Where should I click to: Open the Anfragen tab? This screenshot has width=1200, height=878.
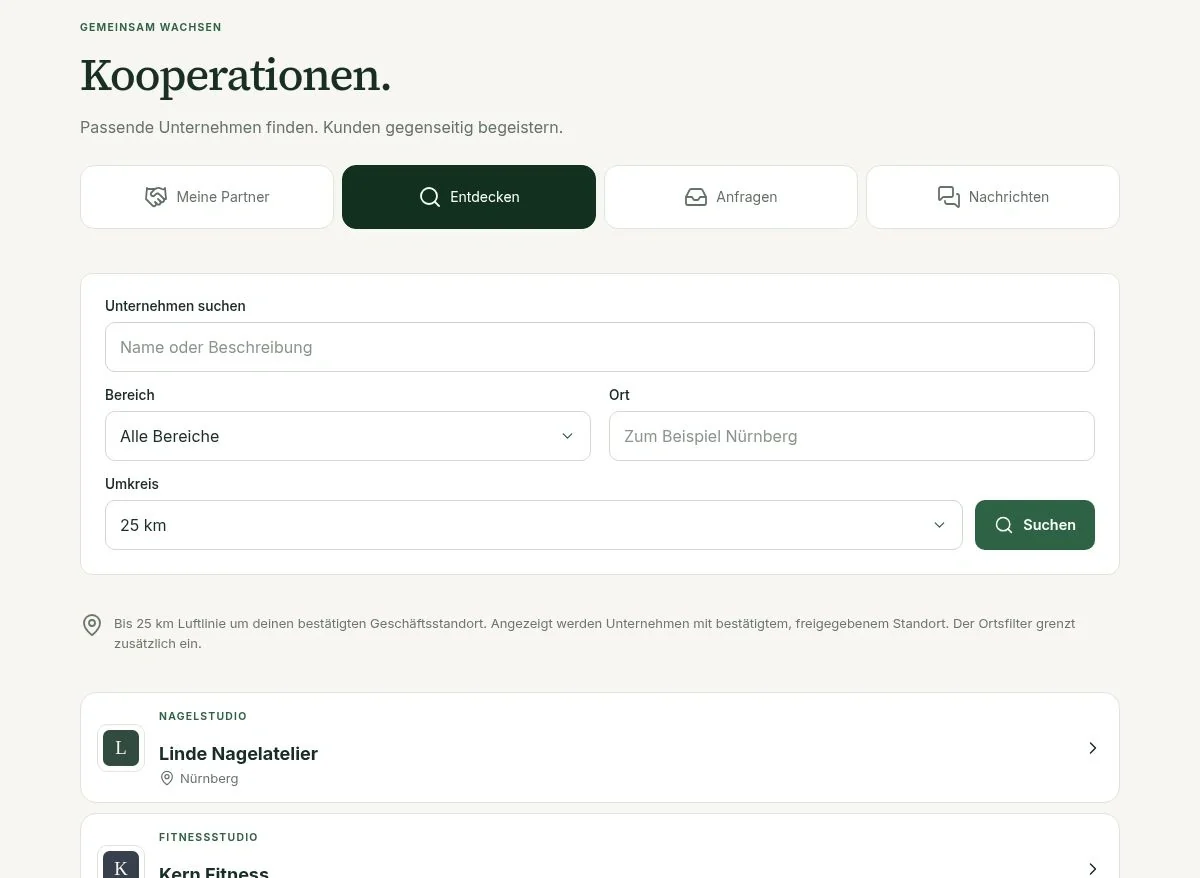(x=731, y=197)
